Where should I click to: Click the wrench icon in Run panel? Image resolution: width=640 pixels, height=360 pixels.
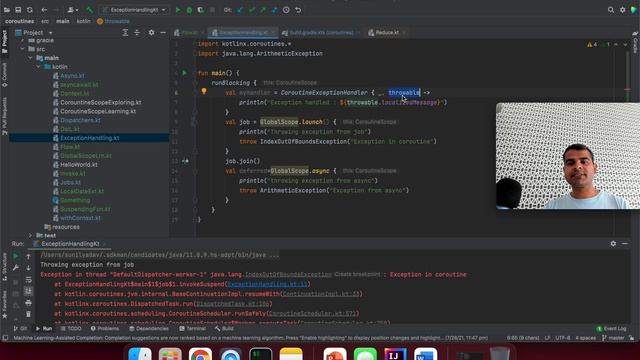click(x=16, y=268)
